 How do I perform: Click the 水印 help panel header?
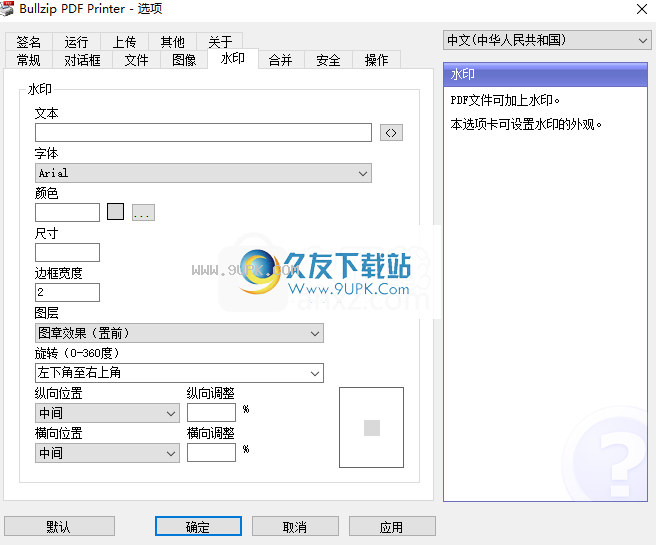pyautogui.click(x=546, y=74)
